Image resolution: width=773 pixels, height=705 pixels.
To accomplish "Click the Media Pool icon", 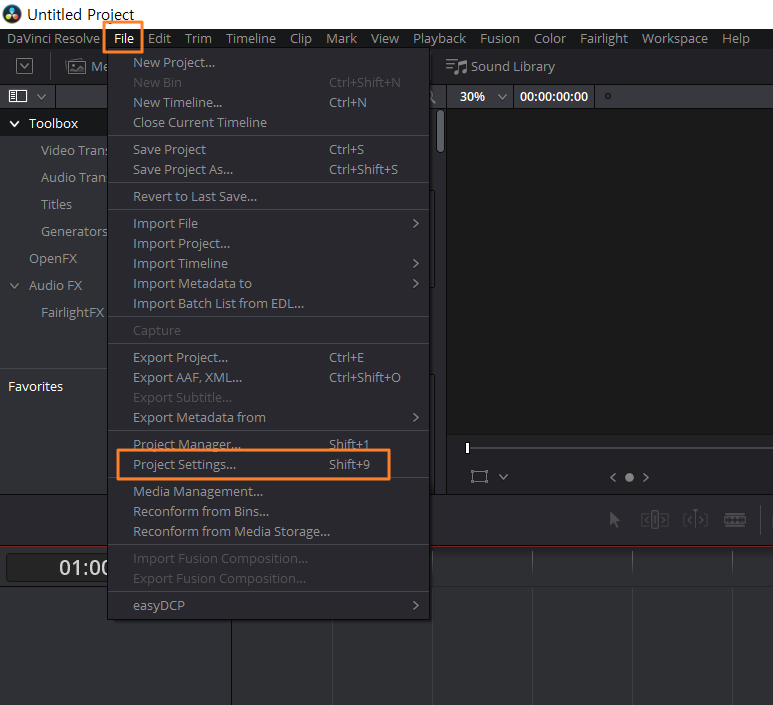I will tap(76, 66).
